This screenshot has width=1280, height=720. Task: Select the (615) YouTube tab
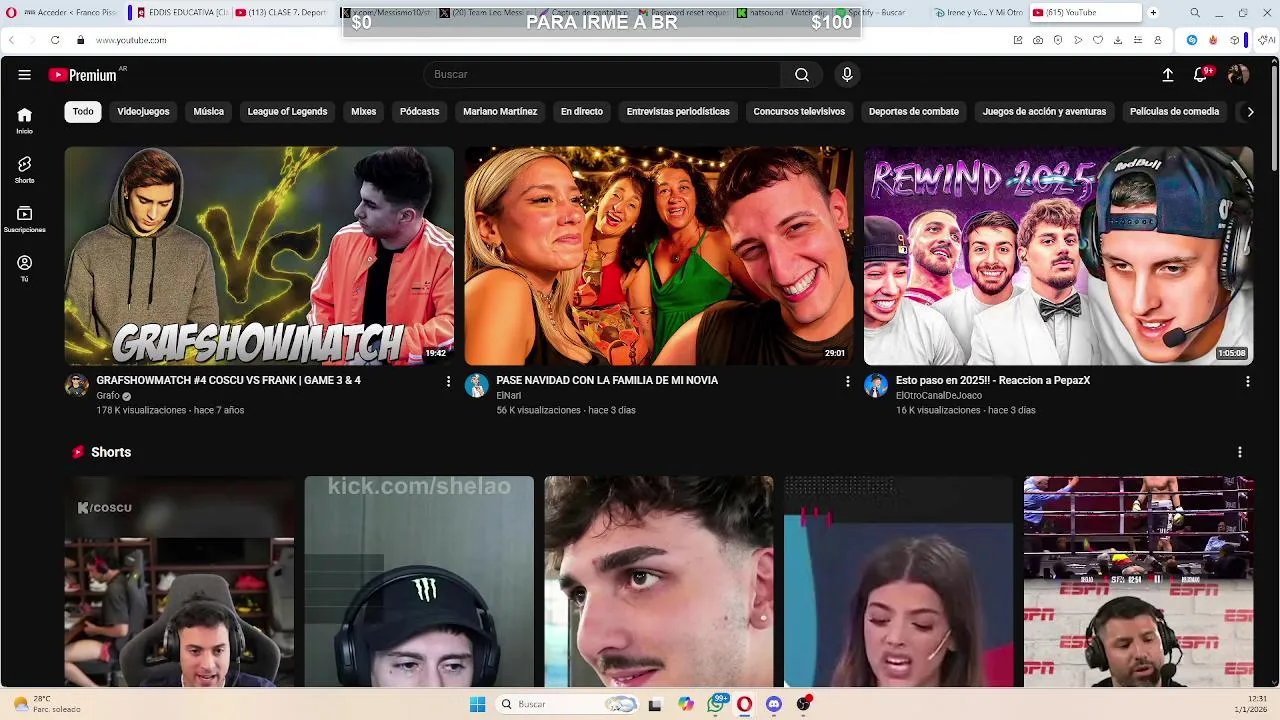click(x=1085, y=13)
